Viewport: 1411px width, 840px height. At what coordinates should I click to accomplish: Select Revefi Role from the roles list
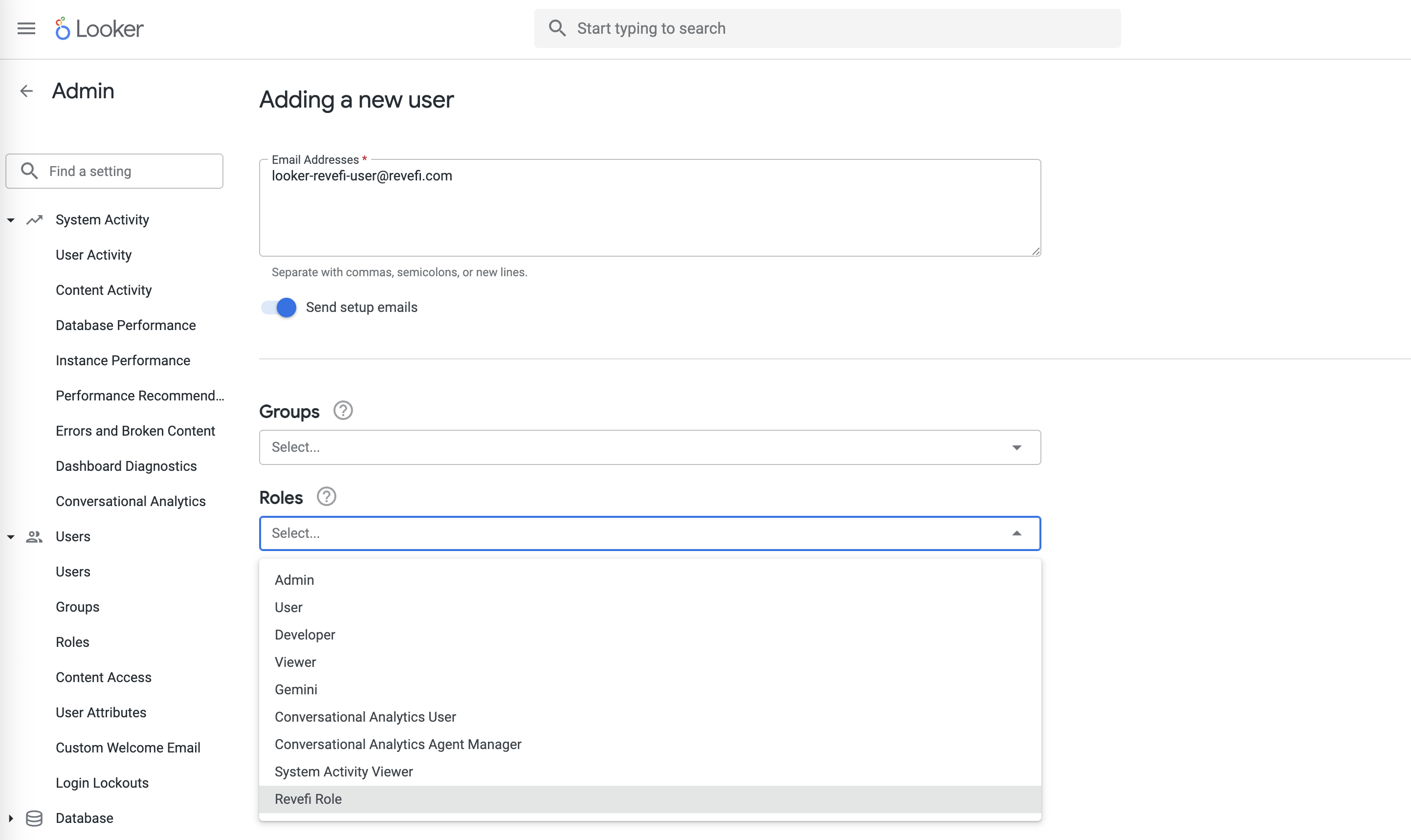point(309,798)
